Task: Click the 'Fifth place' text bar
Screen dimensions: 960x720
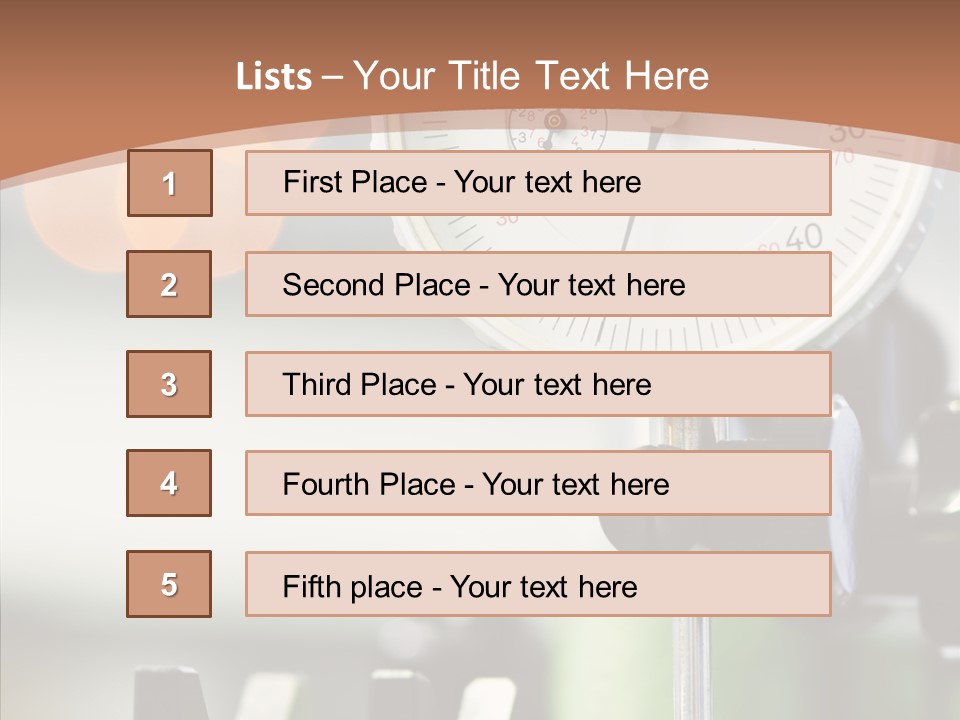Action: (x=538, y=585)
